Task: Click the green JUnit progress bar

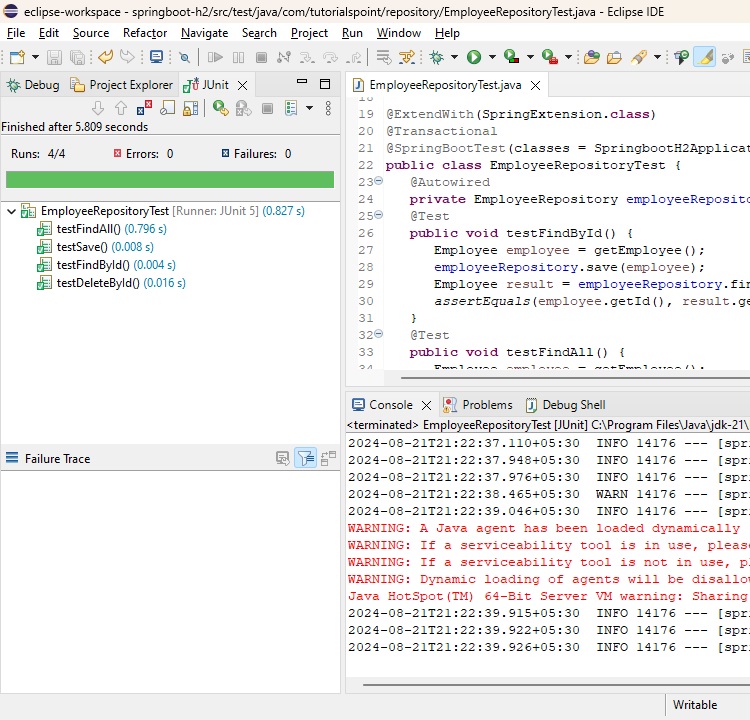Action: coord(170,179)
